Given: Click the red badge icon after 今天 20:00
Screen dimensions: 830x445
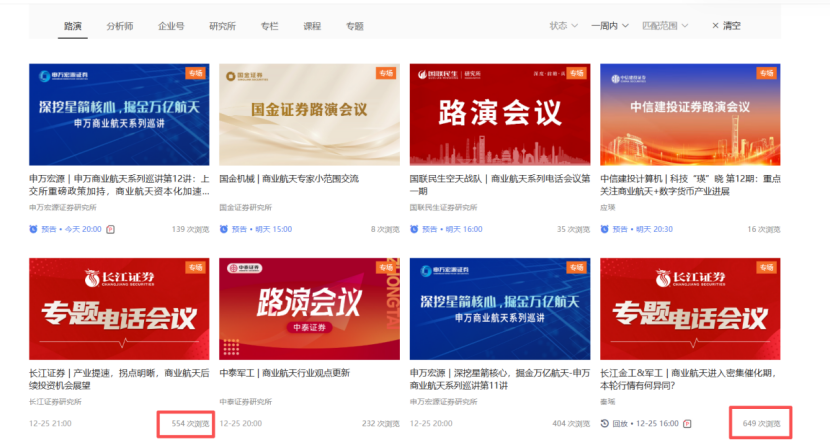Looking at the screenshot, I should (x=111, y=229).
